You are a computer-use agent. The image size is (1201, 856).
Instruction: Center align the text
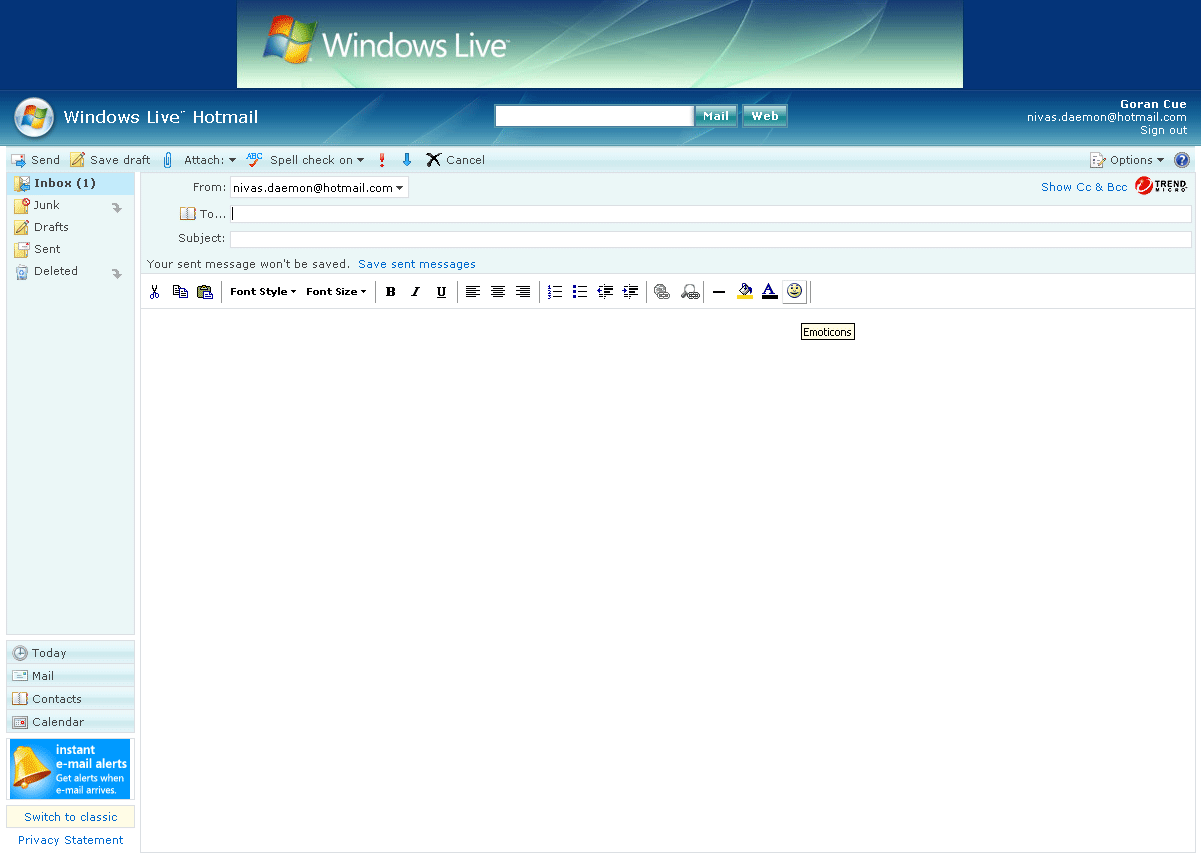(498, 292)
